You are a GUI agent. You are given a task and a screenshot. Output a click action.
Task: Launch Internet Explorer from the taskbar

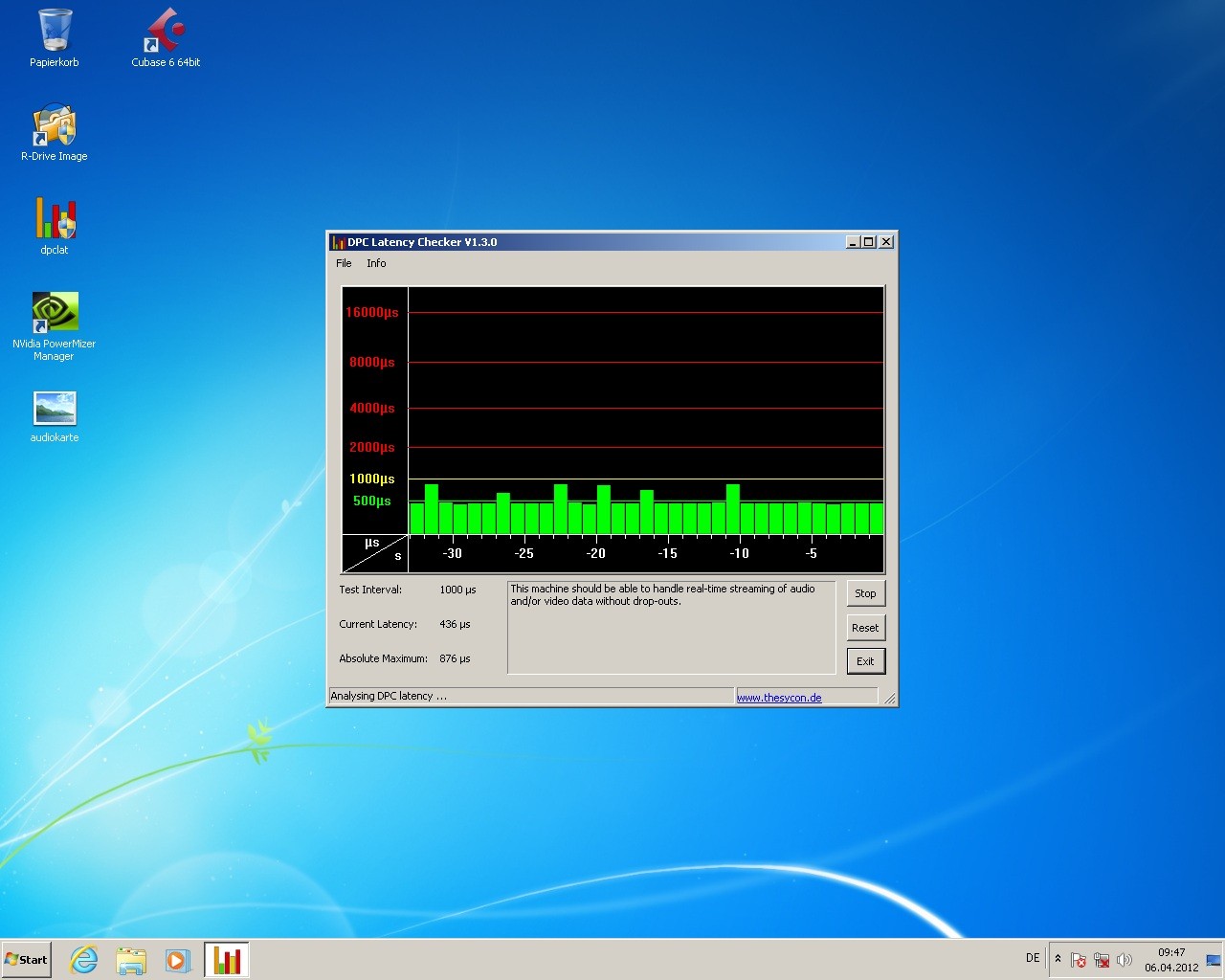(84, 959)
